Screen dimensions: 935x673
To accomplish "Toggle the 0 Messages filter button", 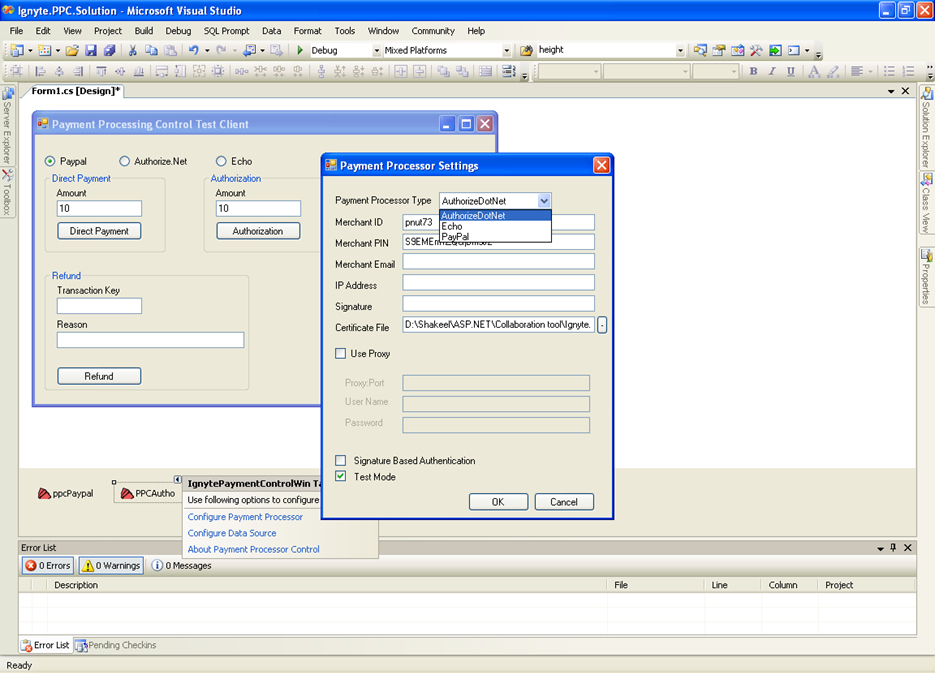I will (x=181, y=565).
